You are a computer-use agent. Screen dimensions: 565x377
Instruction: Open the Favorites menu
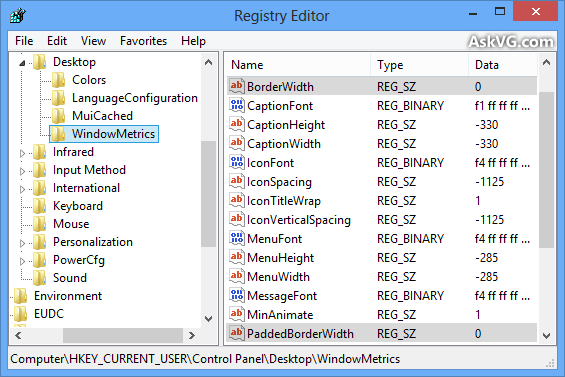(143, 41)
